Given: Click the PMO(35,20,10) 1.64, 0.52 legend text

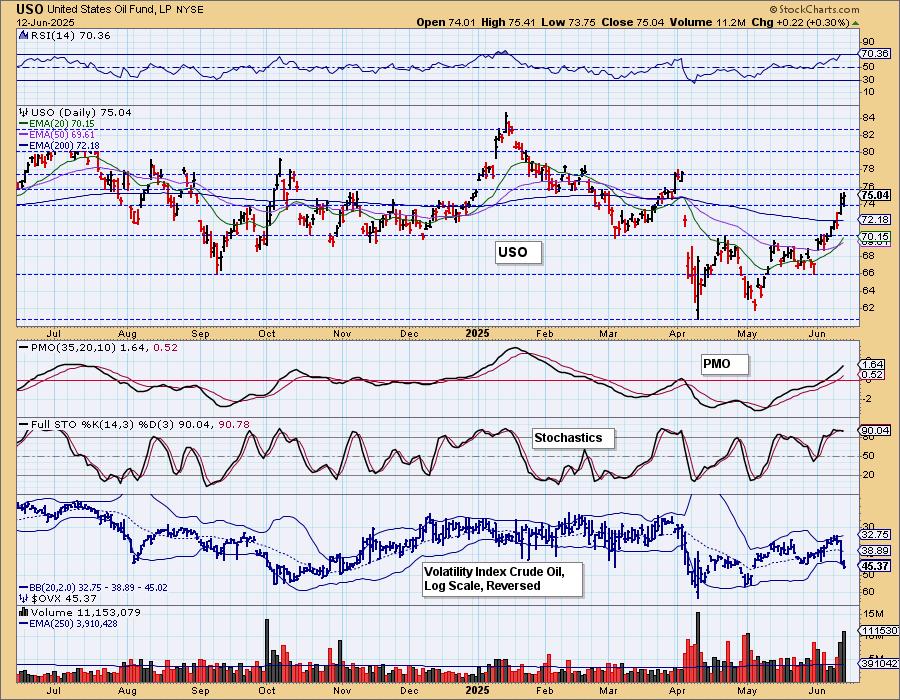Looking at the screenshot, I should [x=104, y=348].
